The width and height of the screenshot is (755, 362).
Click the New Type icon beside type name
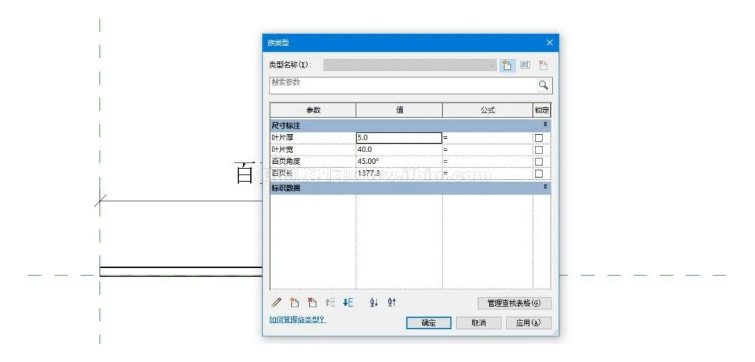(506, 65)
